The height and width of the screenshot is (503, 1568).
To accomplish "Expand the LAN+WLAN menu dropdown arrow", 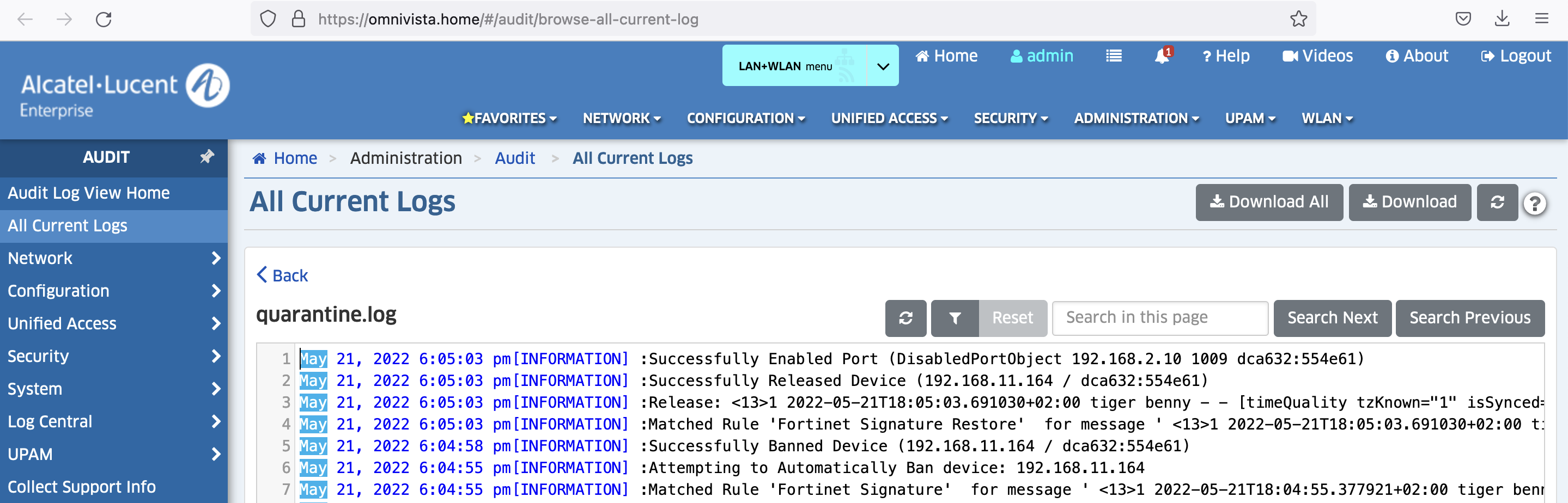I will click(x=883, y=66).
